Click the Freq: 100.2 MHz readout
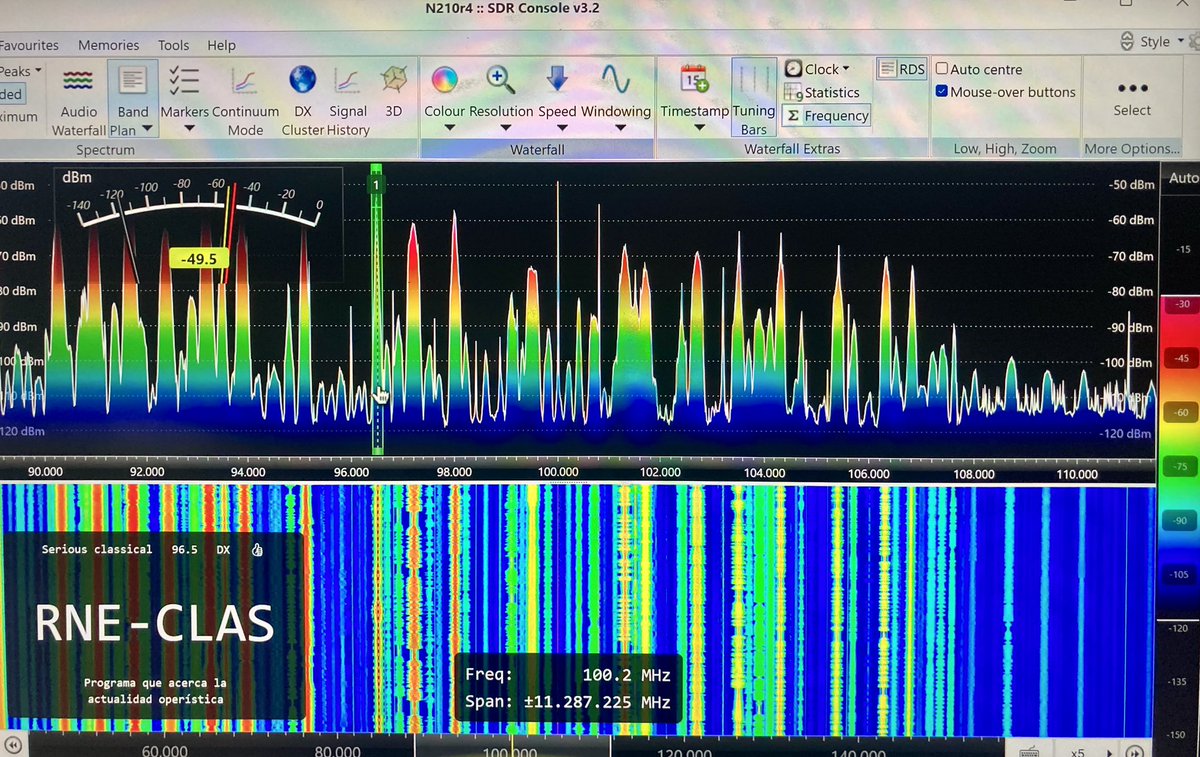Image resolution: width=1200 pixels, height=757 pixels. click(x=567, y=675)
